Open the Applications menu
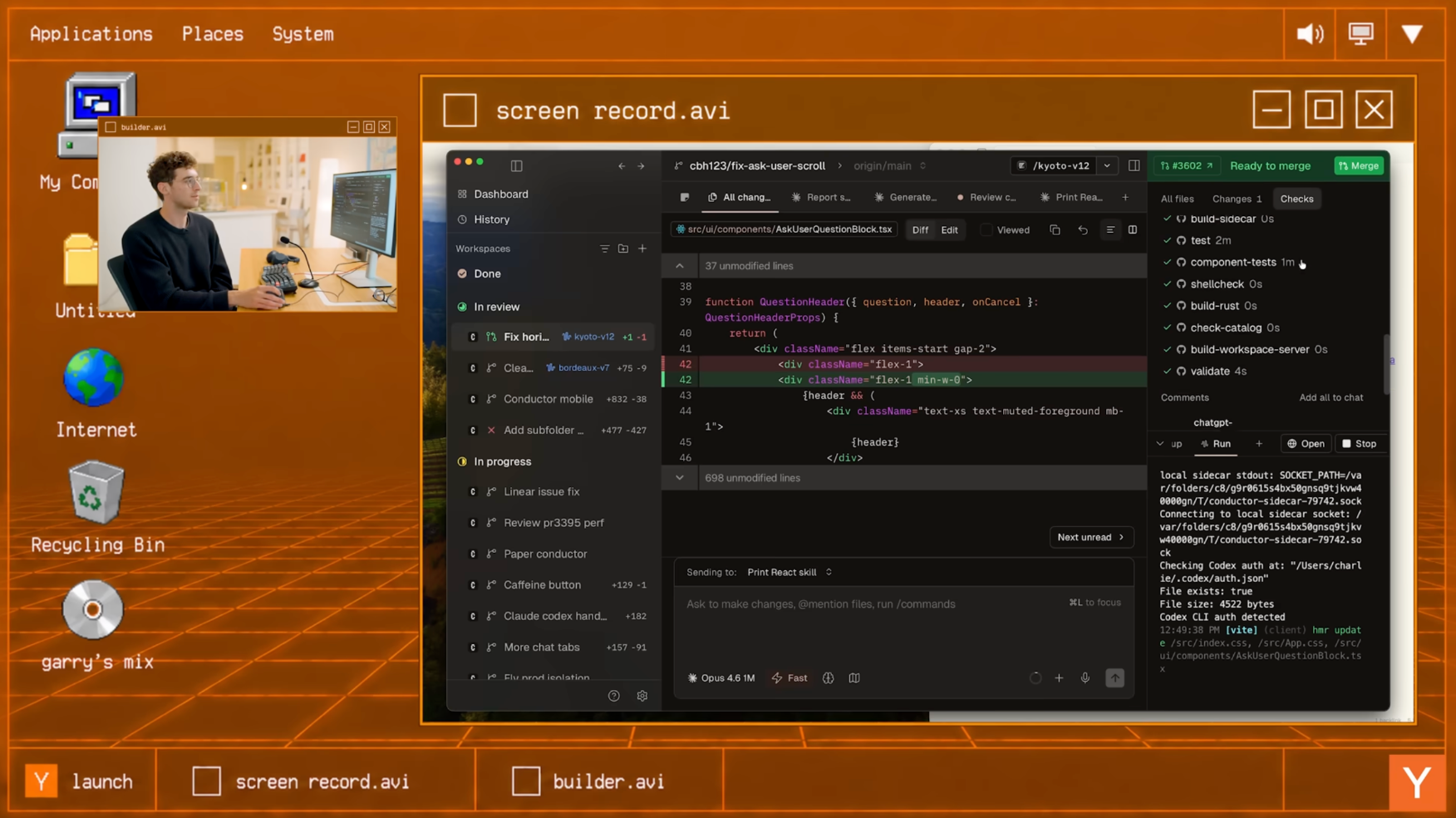Image resolution: width=1456 pixels, height=818 pixels. 91,34
